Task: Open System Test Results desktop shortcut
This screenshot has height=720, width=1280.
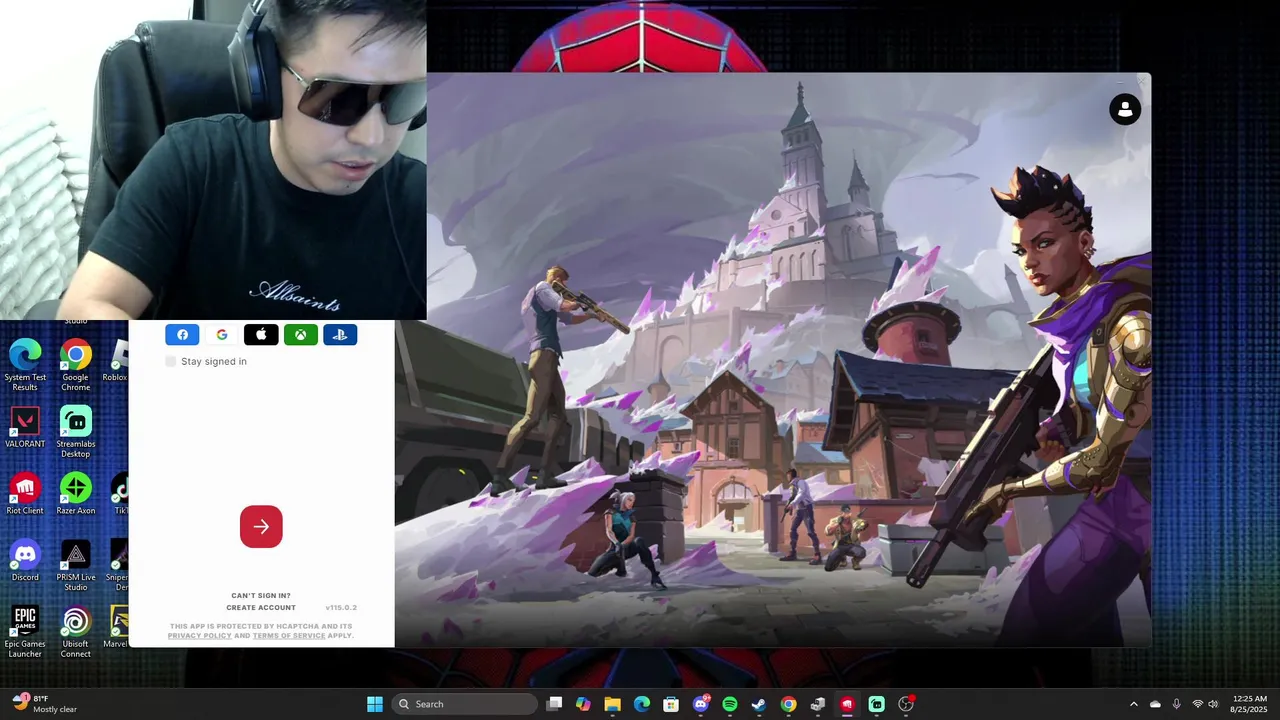Action: (x=25, y=365)
